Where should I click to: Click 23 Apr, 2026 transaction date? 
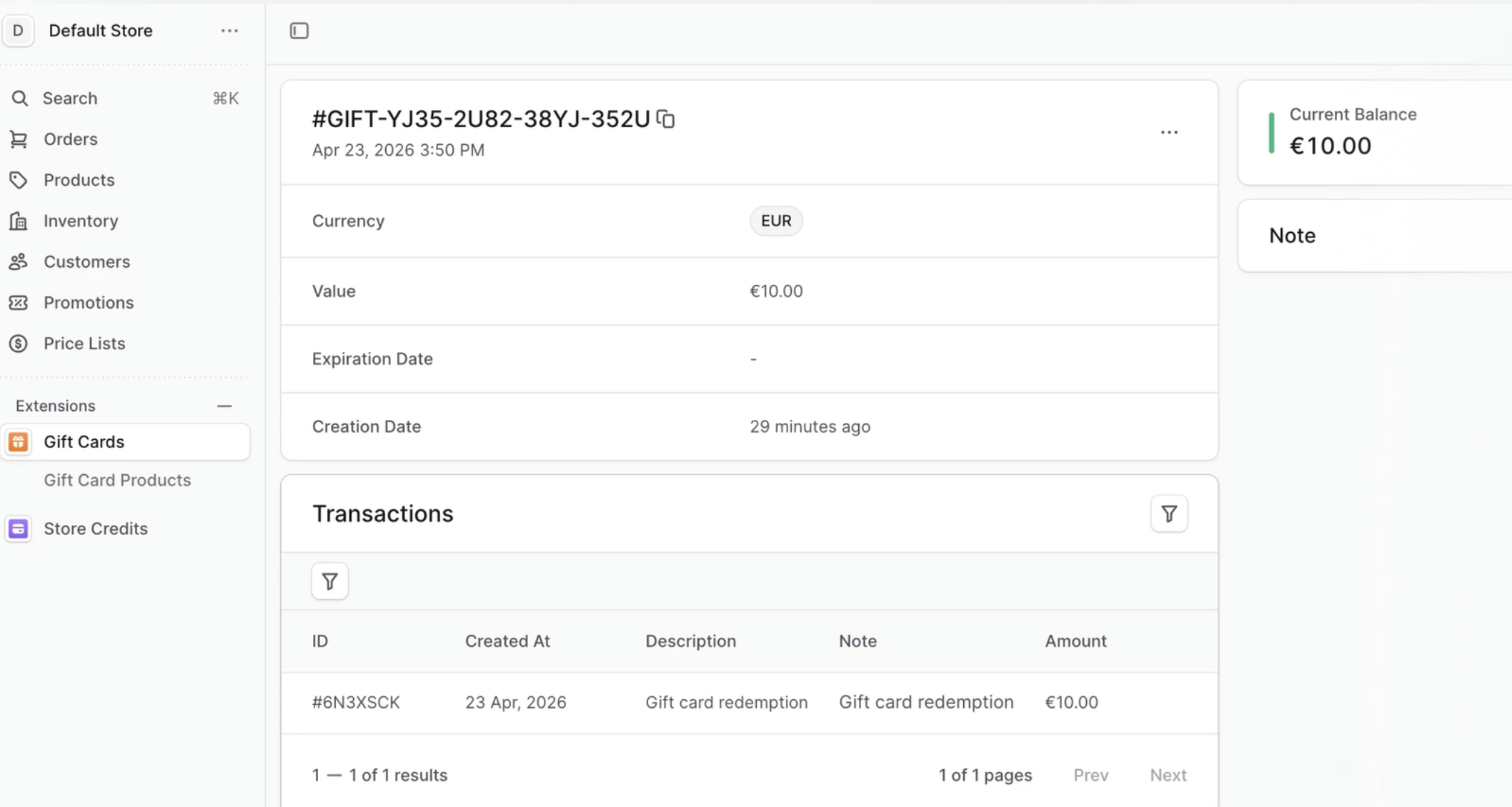pyautogui.click(x=516, y=703)
